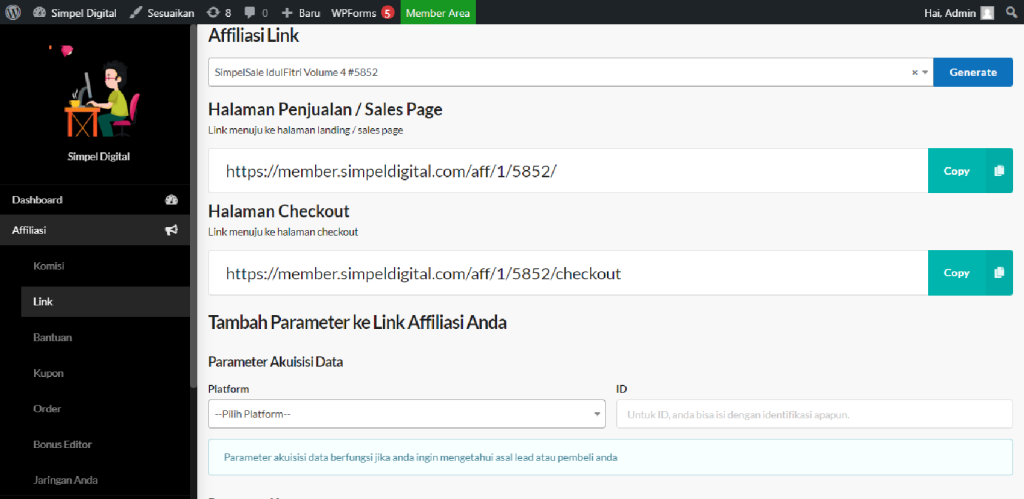Click the 'Tambah Parameter ke Link Affiliasi Anda' heading
The width and height of the screenshot is (1024, 499).
[357, 323]
